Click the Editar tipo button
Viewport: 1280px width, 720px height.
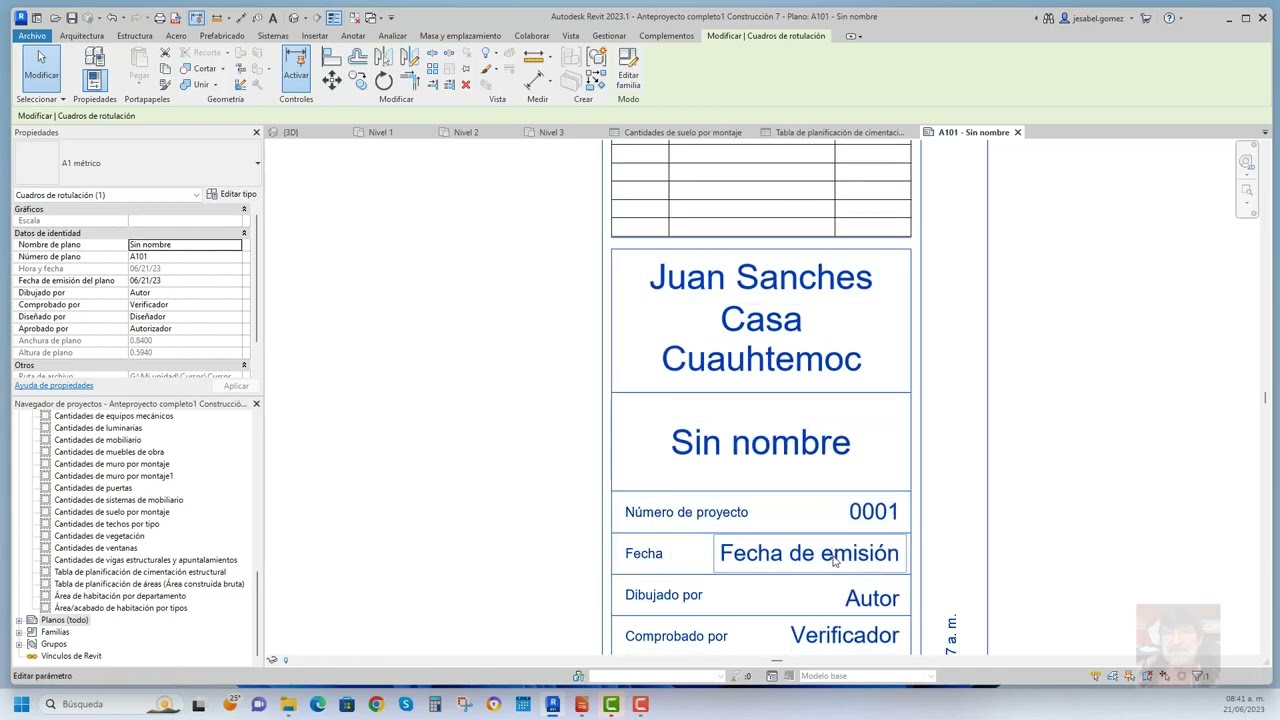point(231,194)
